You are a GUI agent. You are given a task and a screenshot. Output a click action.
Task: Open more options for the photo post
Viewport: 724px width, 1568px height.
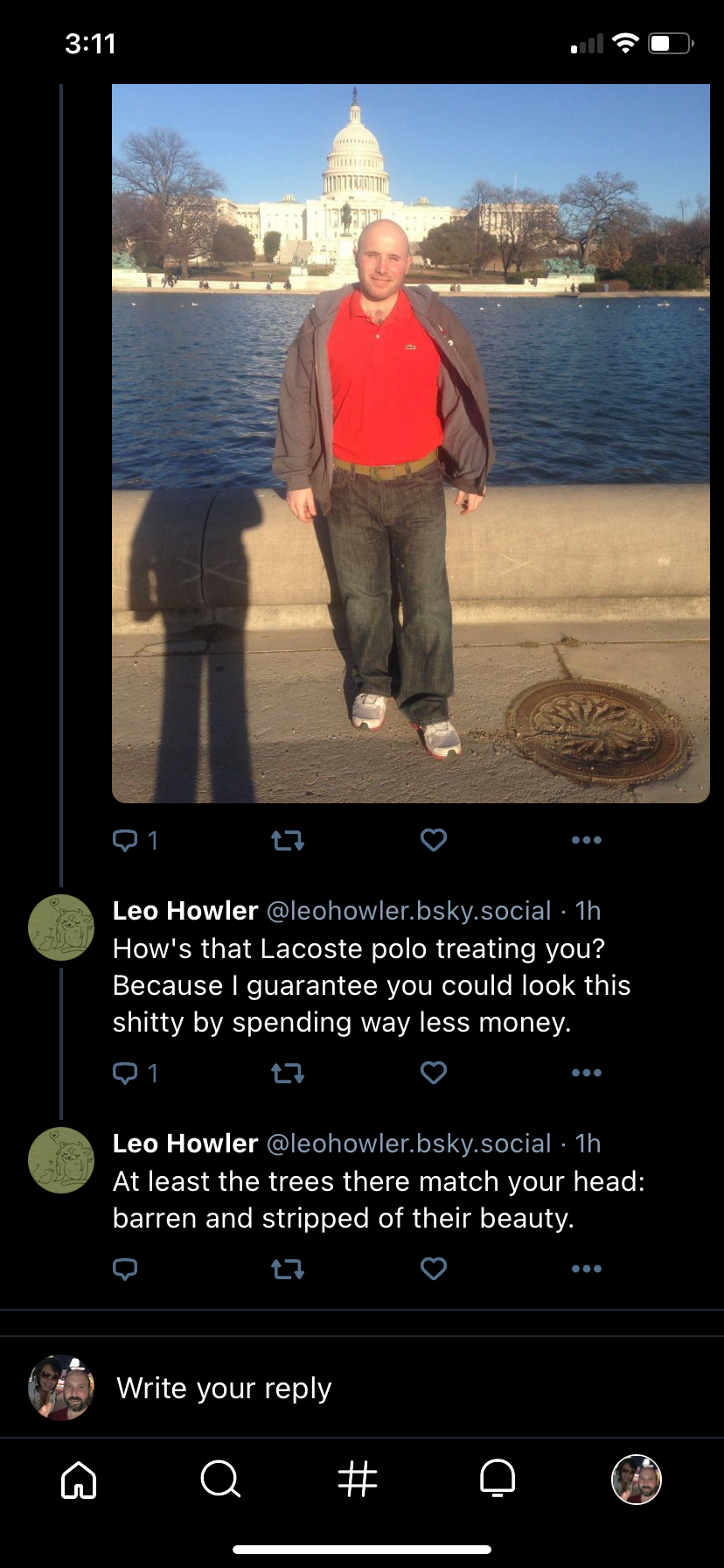586,840
